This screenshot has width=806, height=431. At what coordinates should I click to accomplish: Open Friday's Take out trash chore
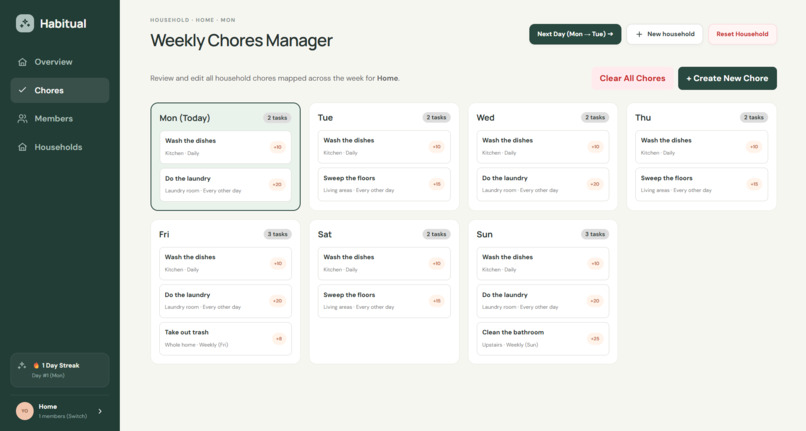coord(225,338)
